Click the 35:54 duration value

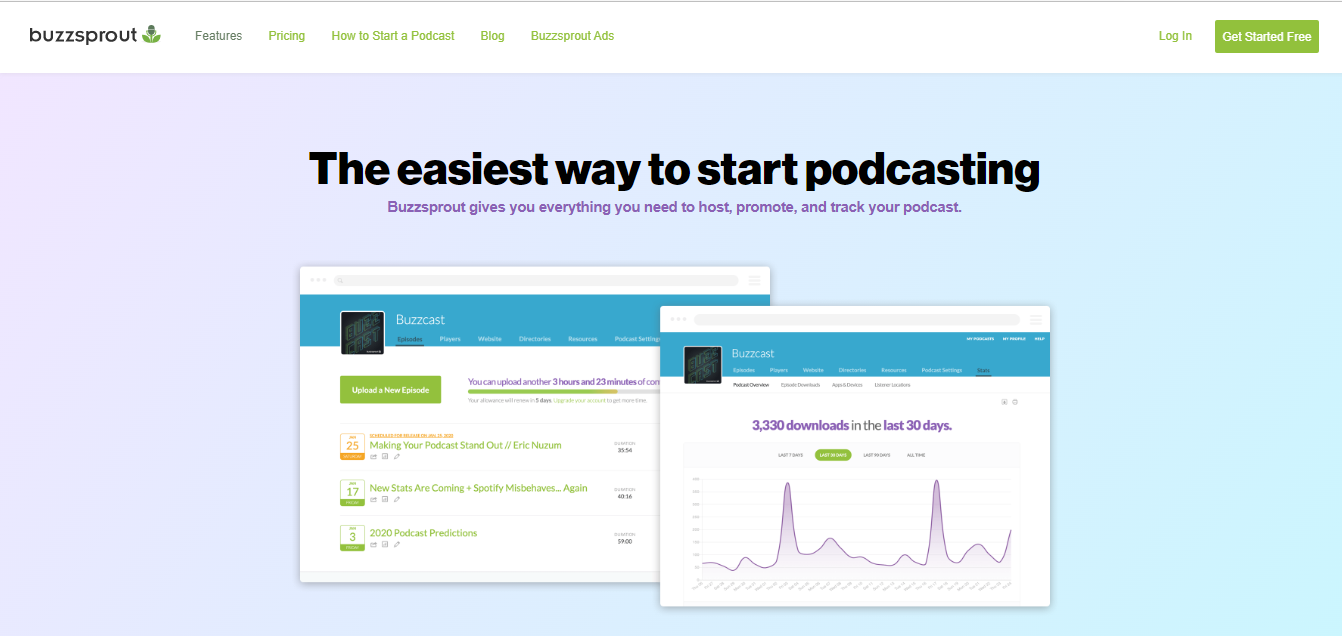click(x=625, y=450)
